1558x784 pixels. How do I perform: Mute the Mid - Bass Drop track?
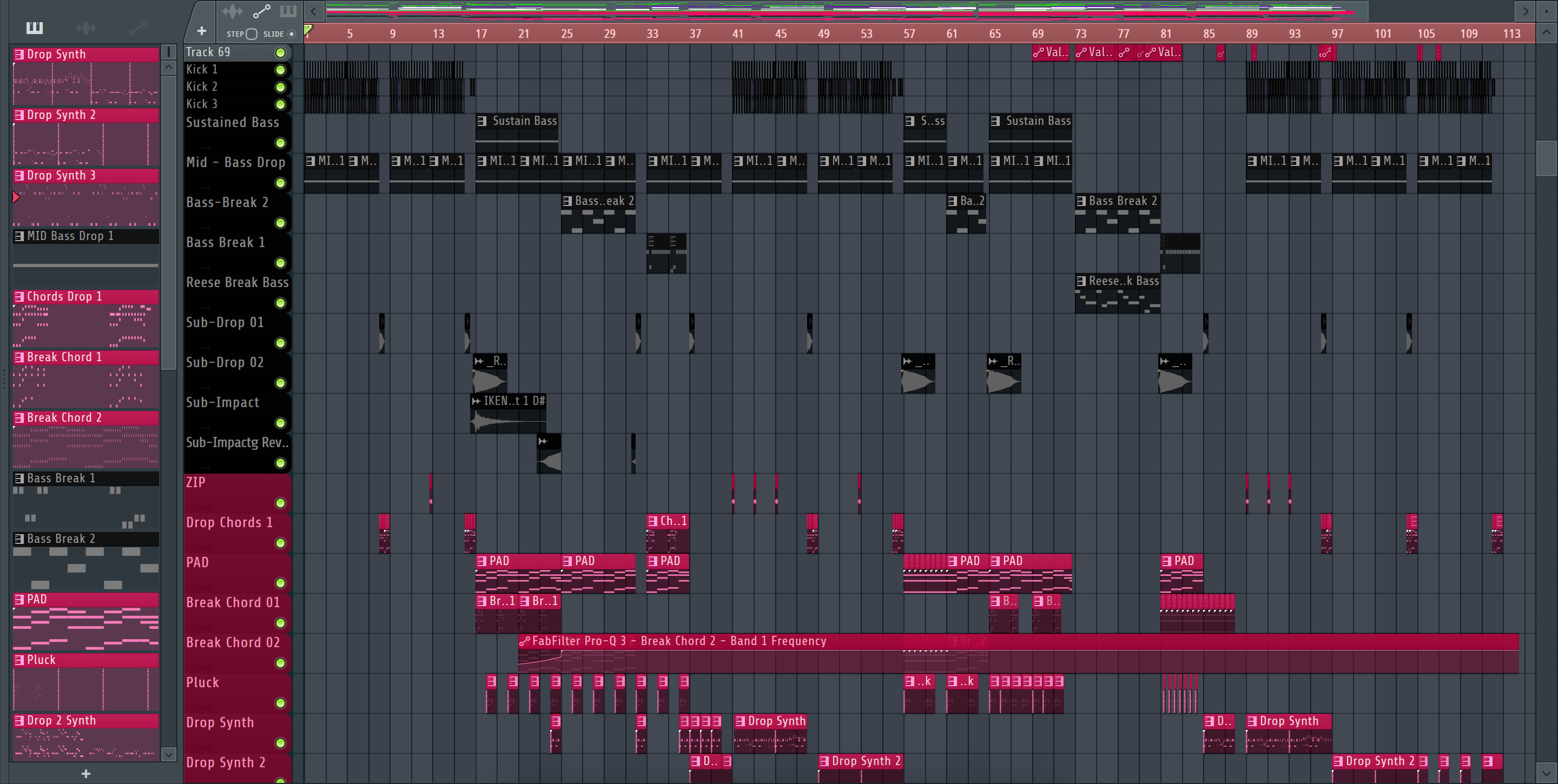(281, 183)
